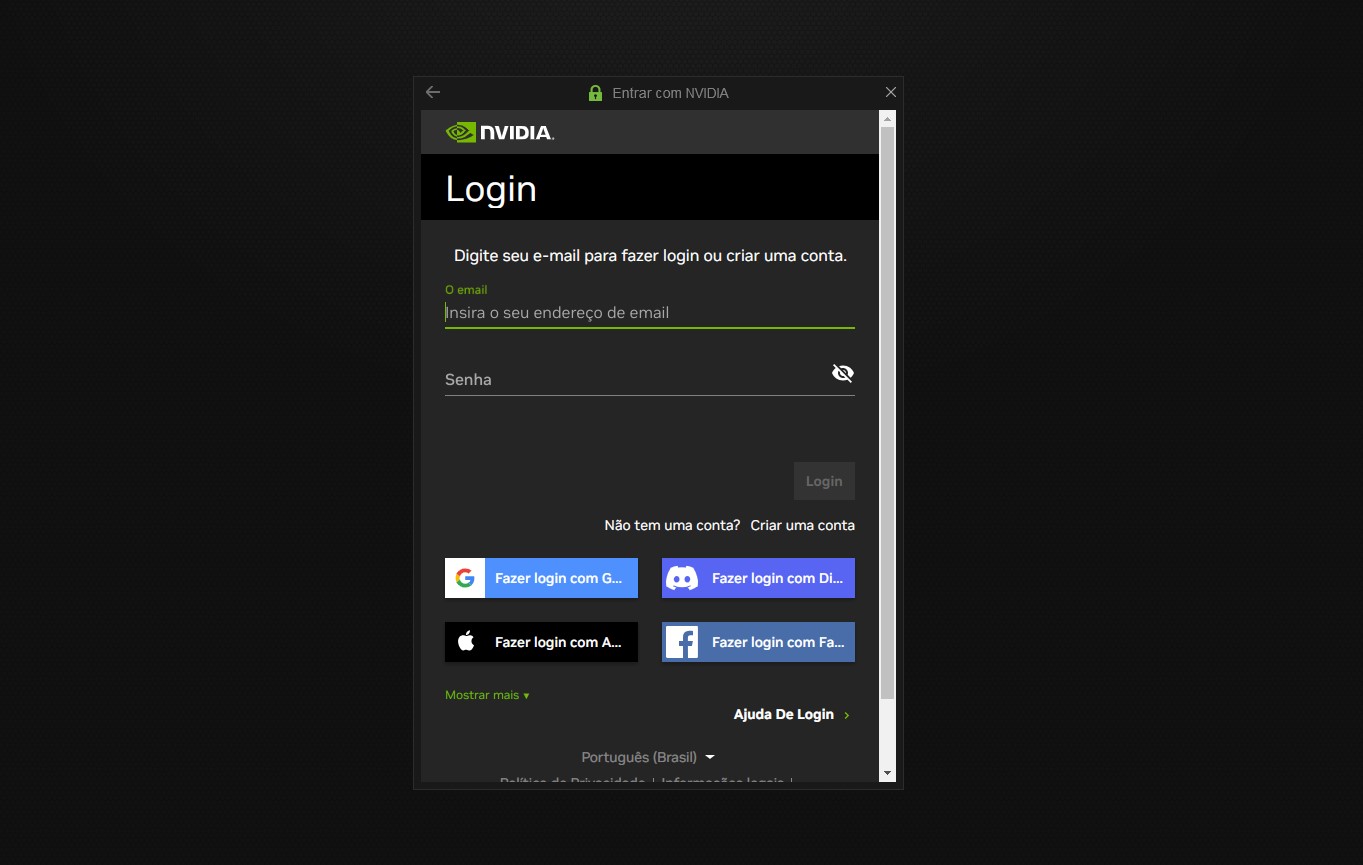Click the 'Não tem uma conta?' text
This screenshot has width=1363, height=865.
tap(672, 525)
